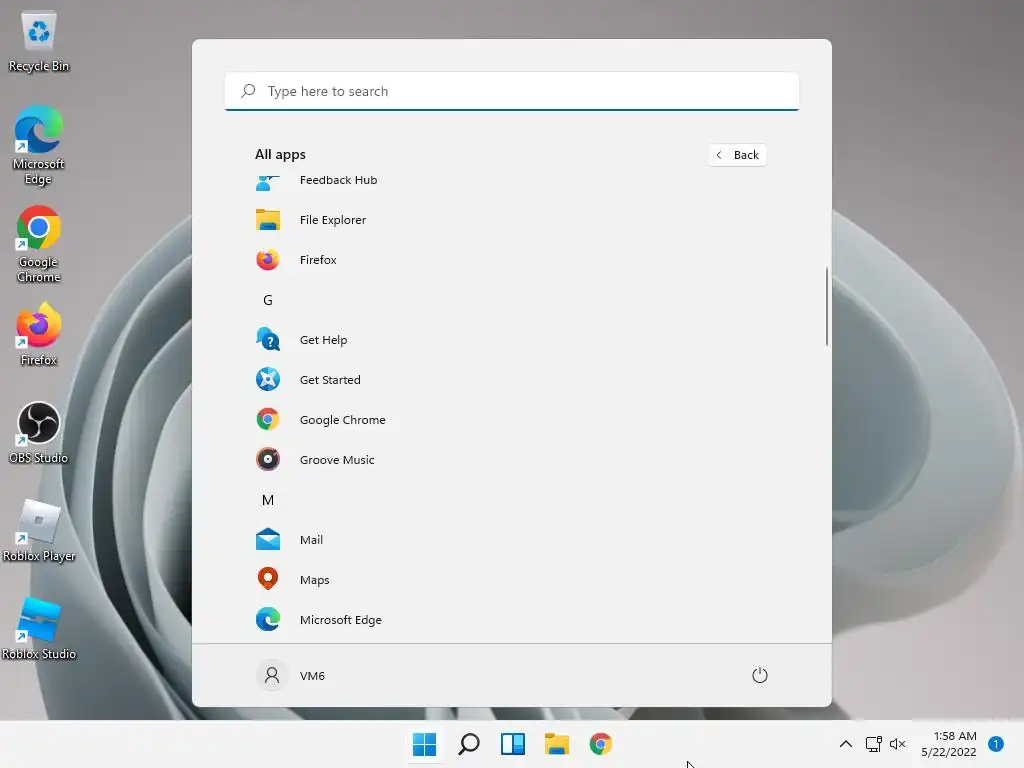Launch File Explorer from All apps
This screenshot has width=1024, height=768.
pos(511,220)
